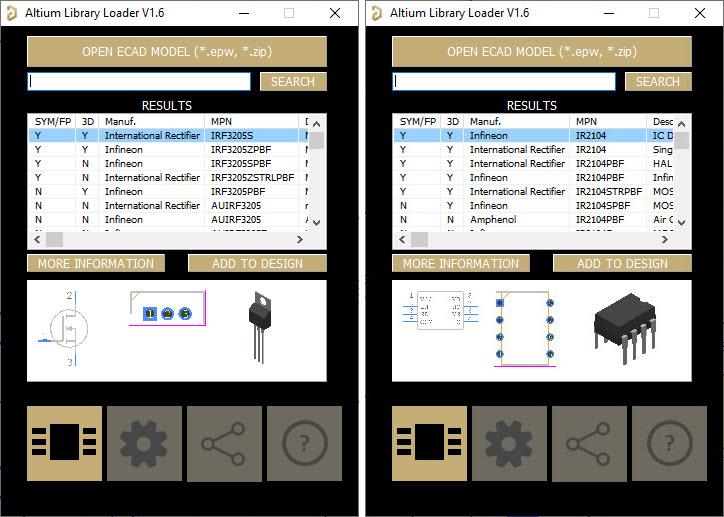Click MORE INFORMATION in left window
The image size is (724, 517).
point(96,263)
